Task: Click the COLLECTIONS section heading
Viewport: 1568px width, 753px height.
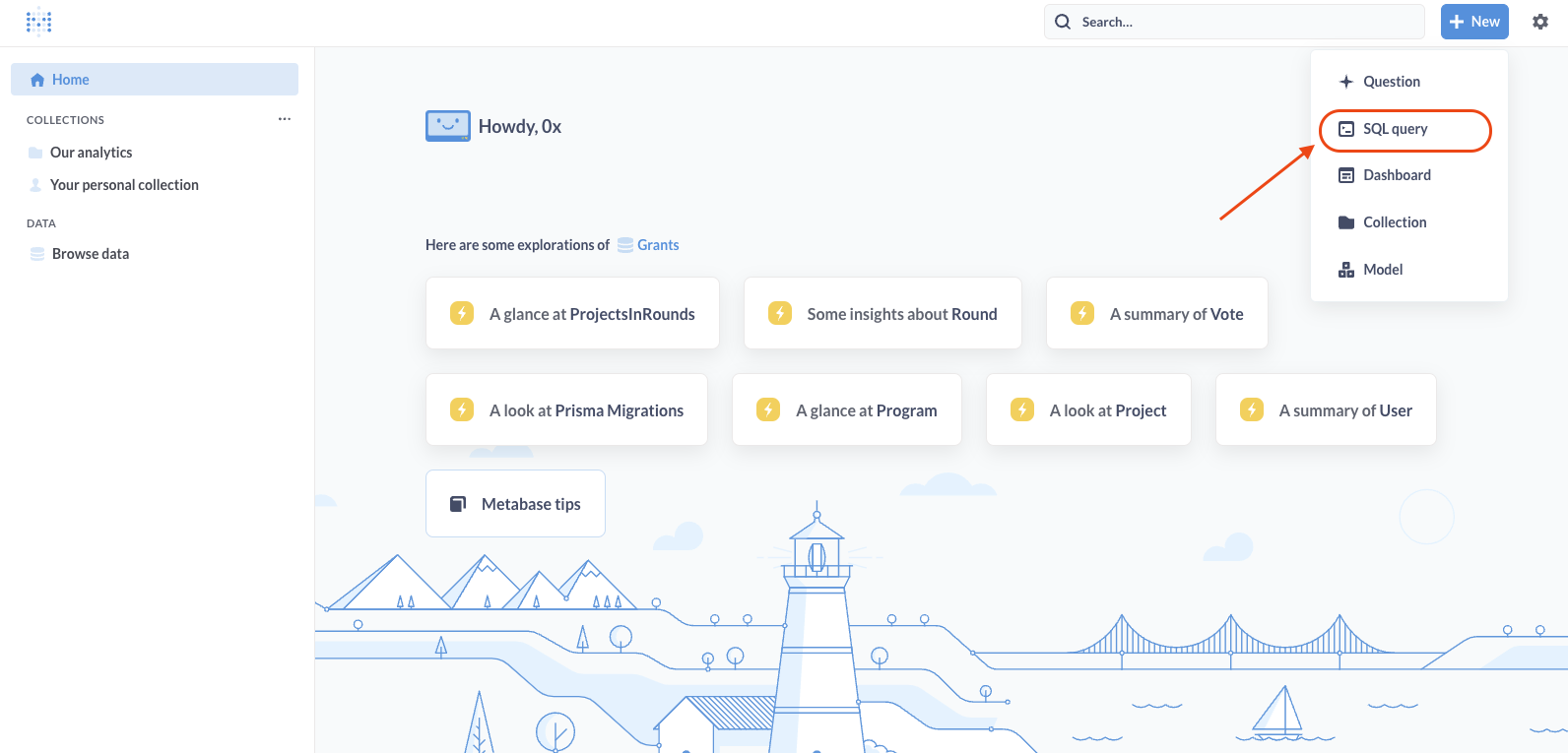Action: point(65,120)
